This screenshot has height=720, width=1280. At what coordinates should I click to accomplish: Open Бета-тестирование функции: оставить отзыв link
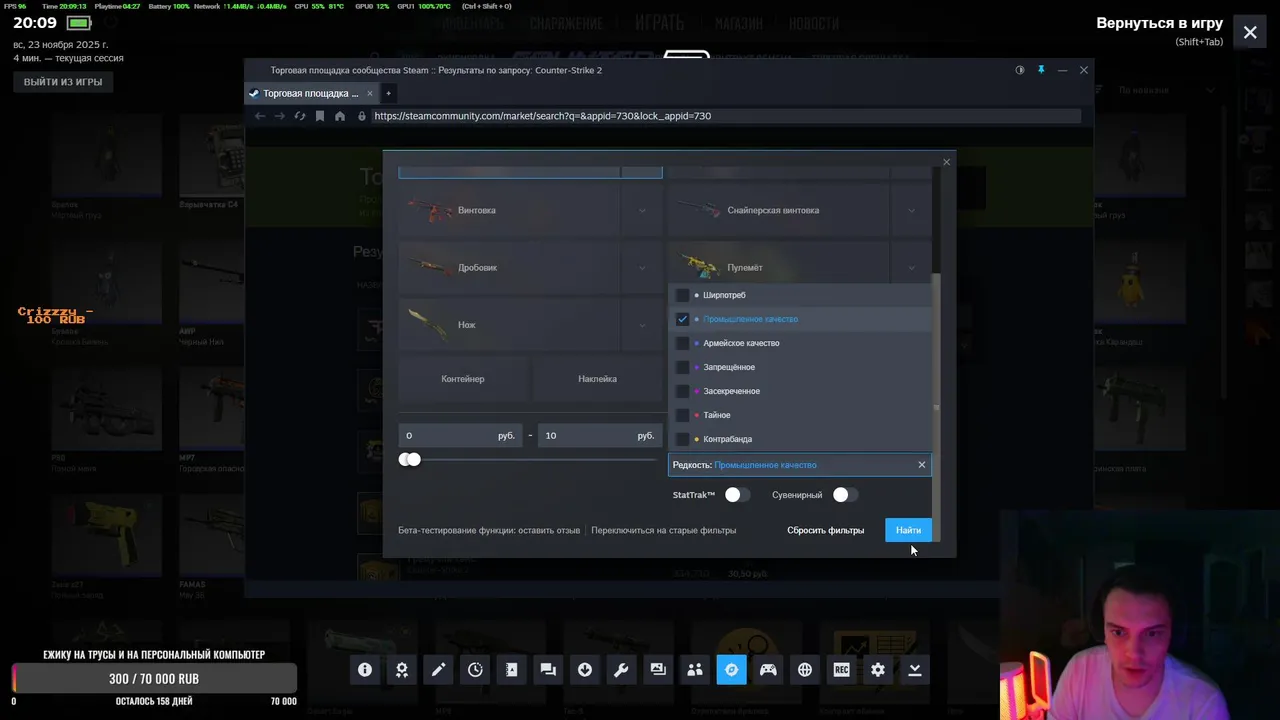(x=489, y=530)
